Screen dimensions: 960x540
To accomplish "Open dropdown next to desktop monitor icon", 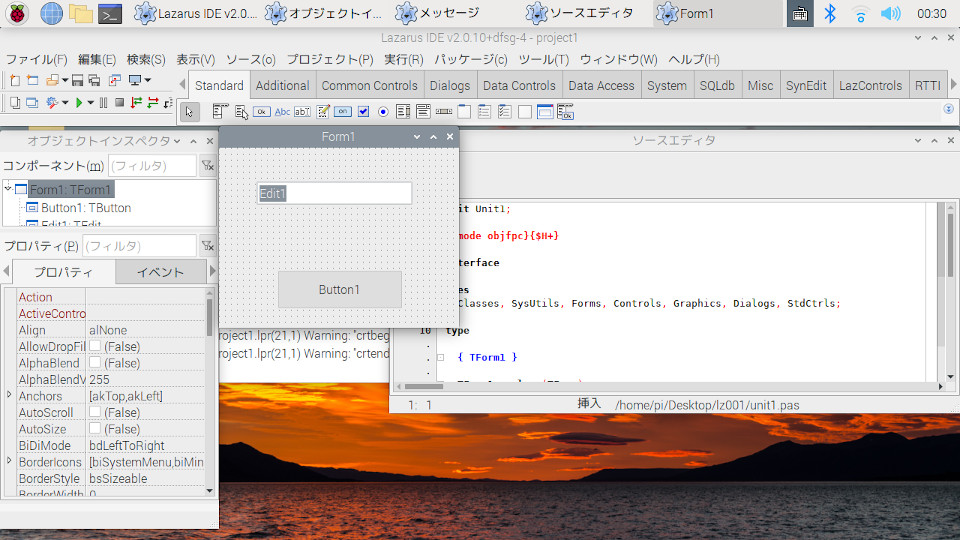I will (x=148, y=80).
